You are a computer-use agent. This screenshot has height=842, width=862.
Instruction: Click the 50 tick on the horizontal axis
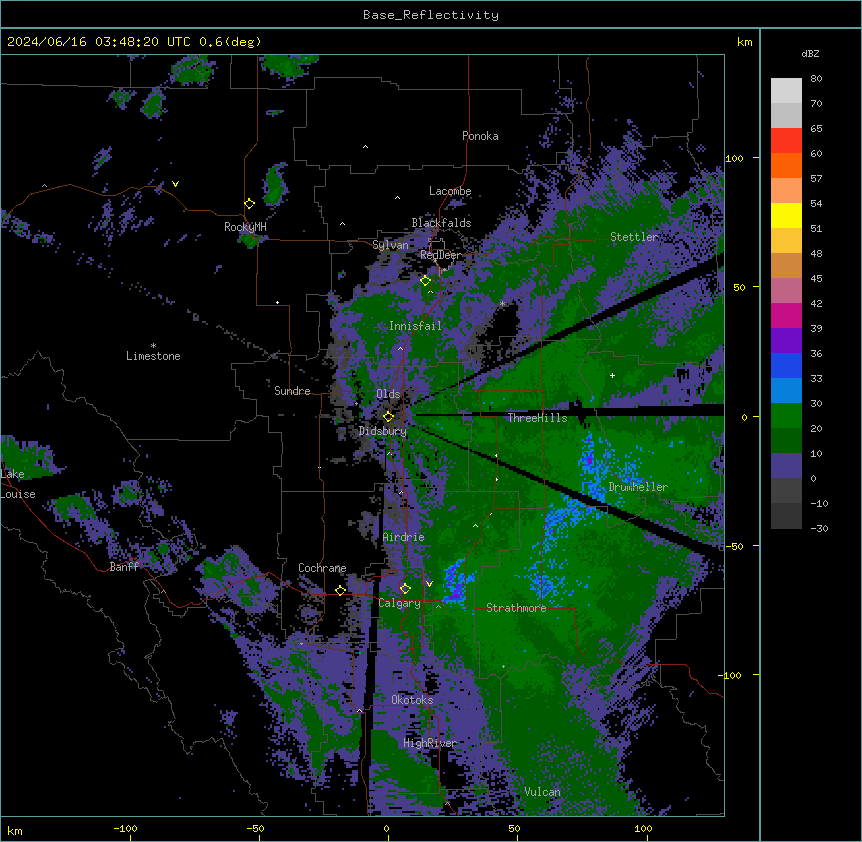[x=514, y=828]
